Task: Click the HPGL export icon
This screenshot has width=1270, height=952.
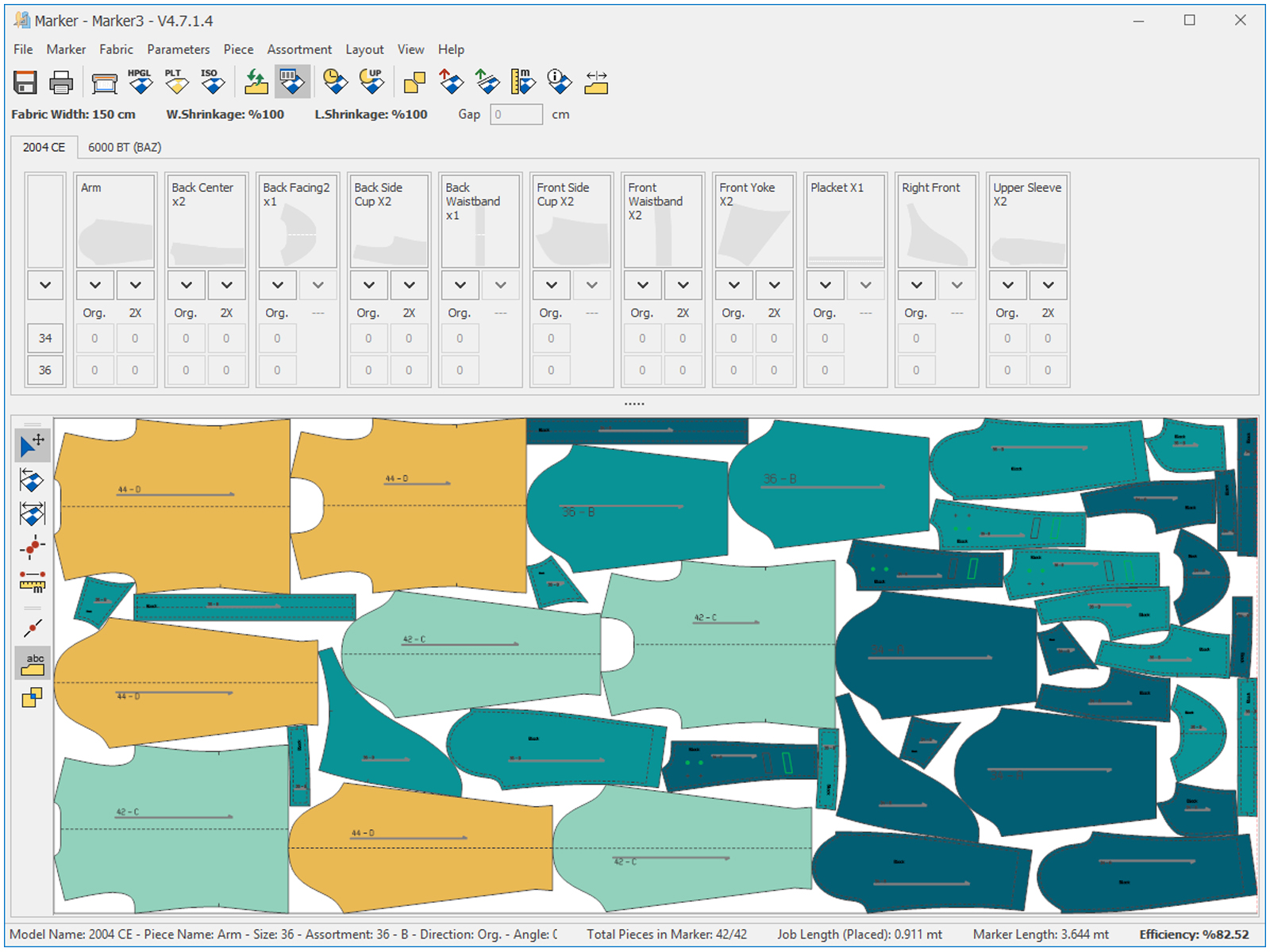Action: point(140,82)
